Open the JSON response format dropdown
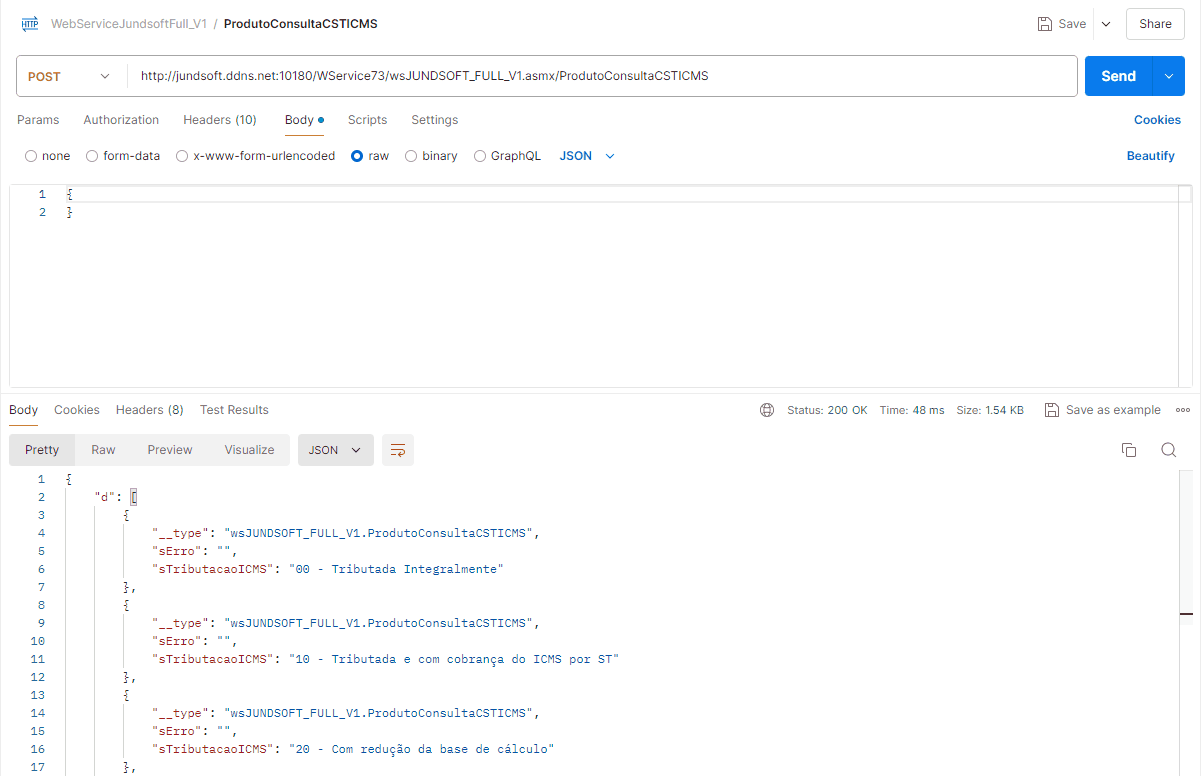1202x776 pixels. 335,450
